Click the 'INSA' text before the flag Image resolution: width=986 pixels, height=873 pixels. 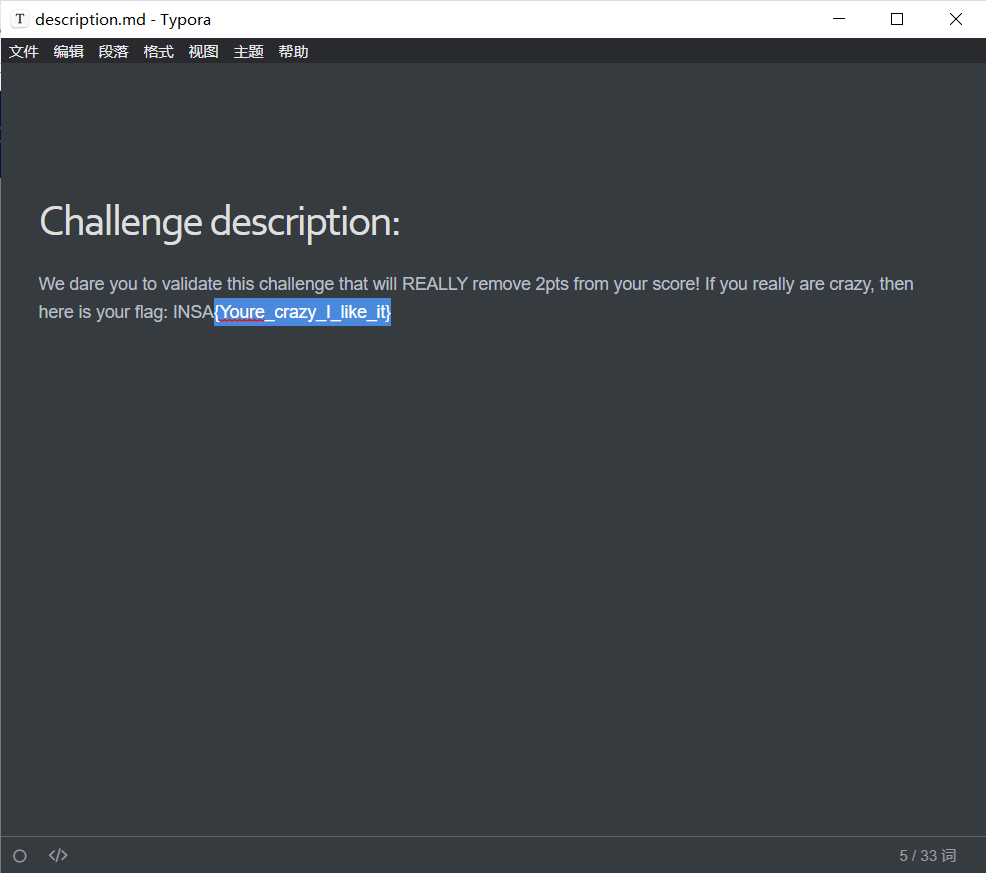[192, 313]
